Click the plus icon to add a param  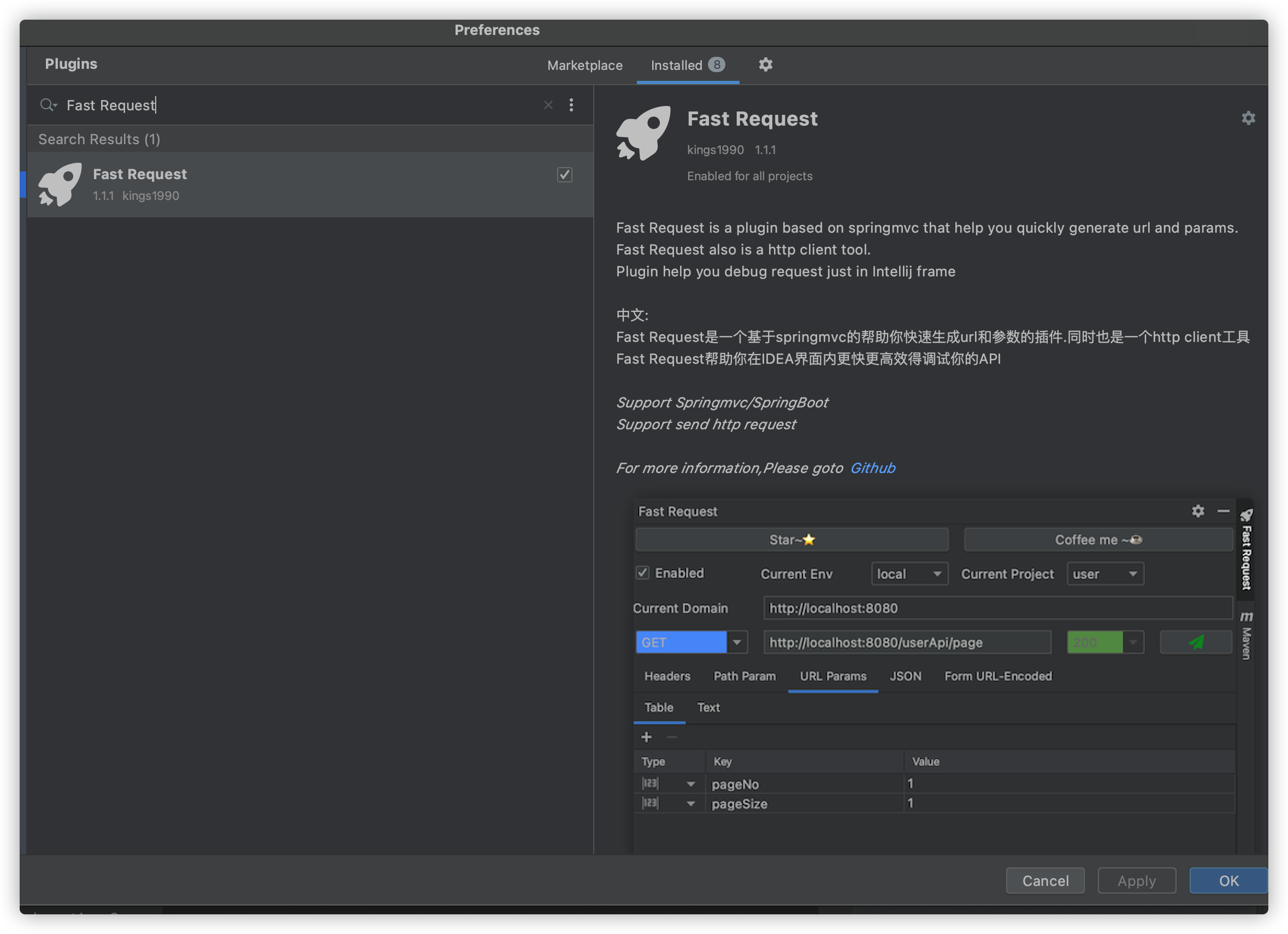click(x=646, y=737)
